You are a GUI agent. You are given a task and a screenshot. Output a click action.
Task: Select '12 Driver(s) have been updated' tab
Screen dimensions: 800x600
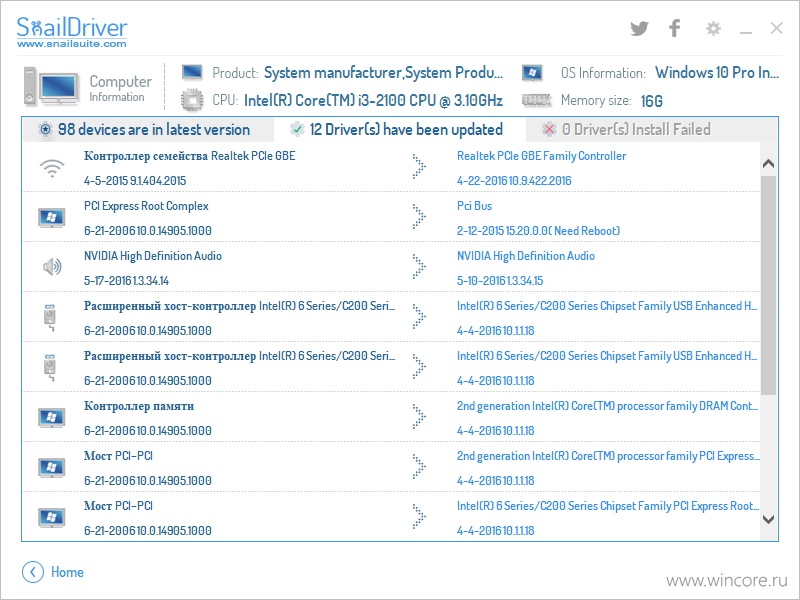pos(399,130)
